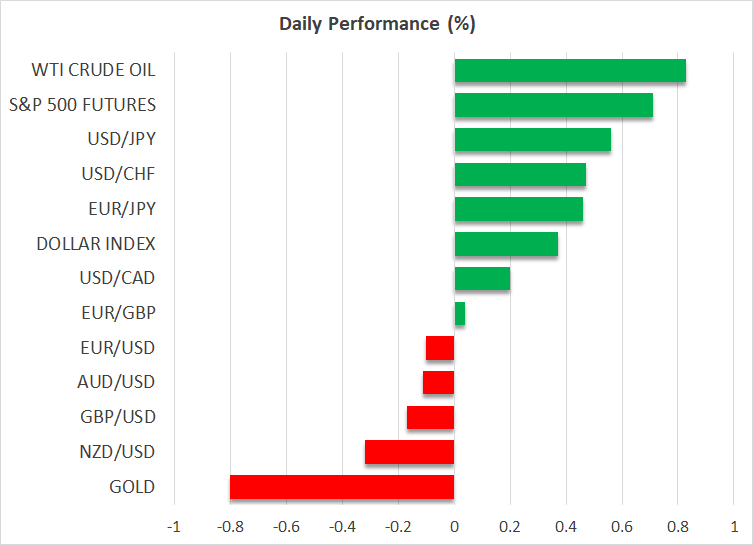This screenshot has height=545, width=753.
Task: Select the USD/CHF bar
Action: pos(520,175)
